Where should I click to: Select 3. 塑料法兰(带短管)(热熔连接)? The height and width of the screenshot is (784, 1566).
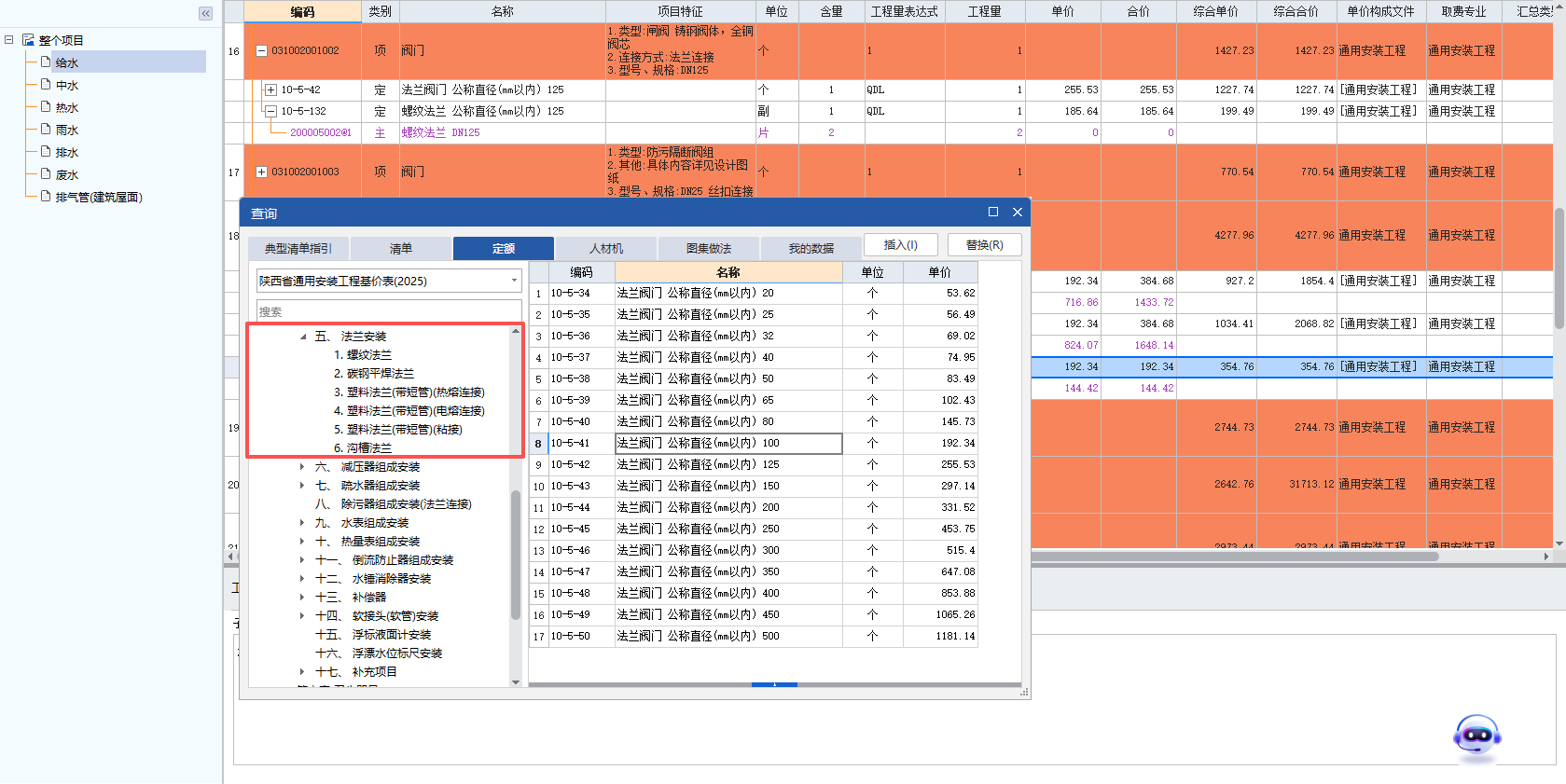click(409, 392)
